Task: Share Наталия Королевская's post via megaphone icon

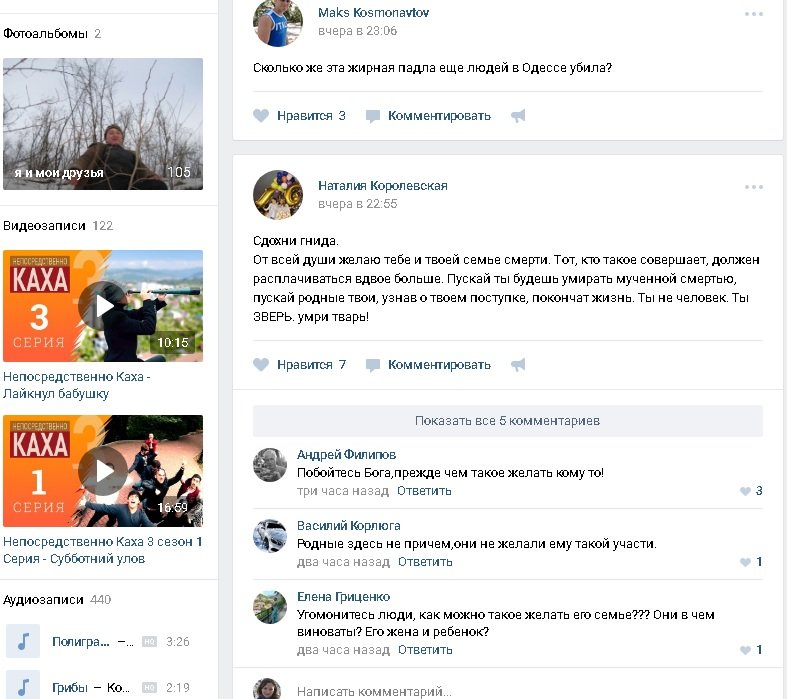Action: pyautogui.click(x=518, y=365)
